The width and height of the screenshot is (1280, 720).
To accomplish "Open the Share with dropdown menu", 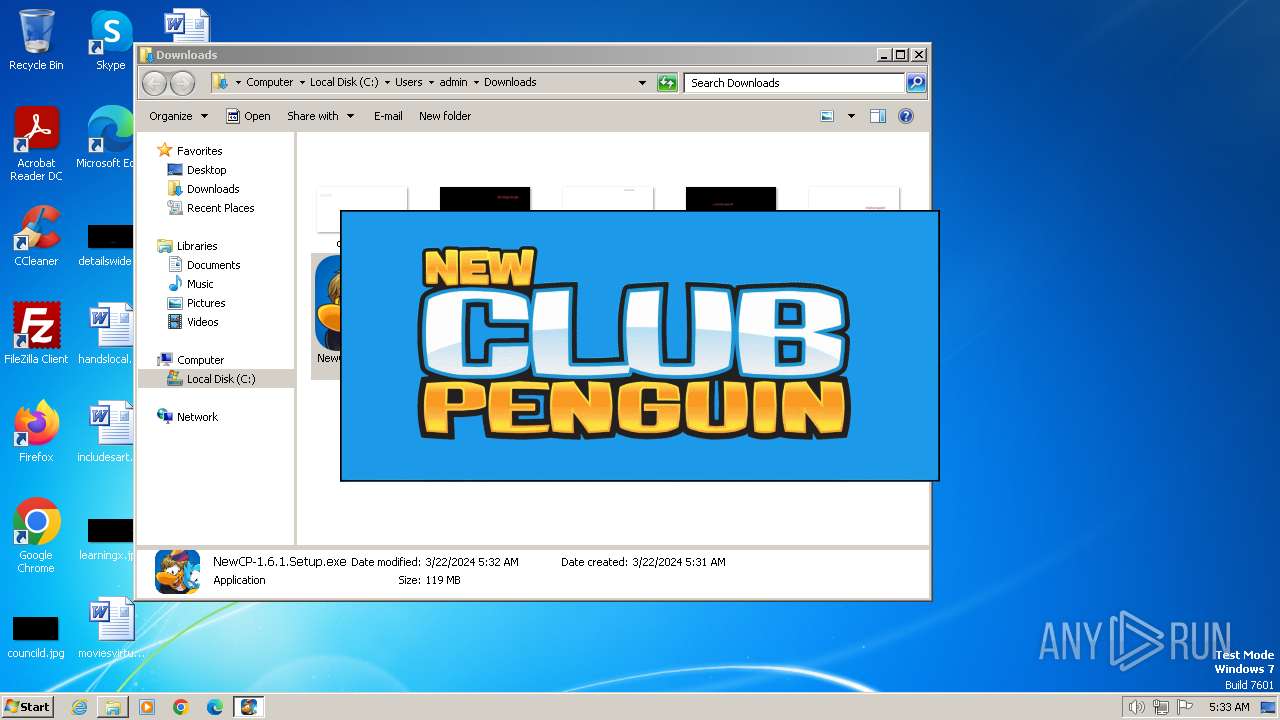I will [x=320, y=116].
